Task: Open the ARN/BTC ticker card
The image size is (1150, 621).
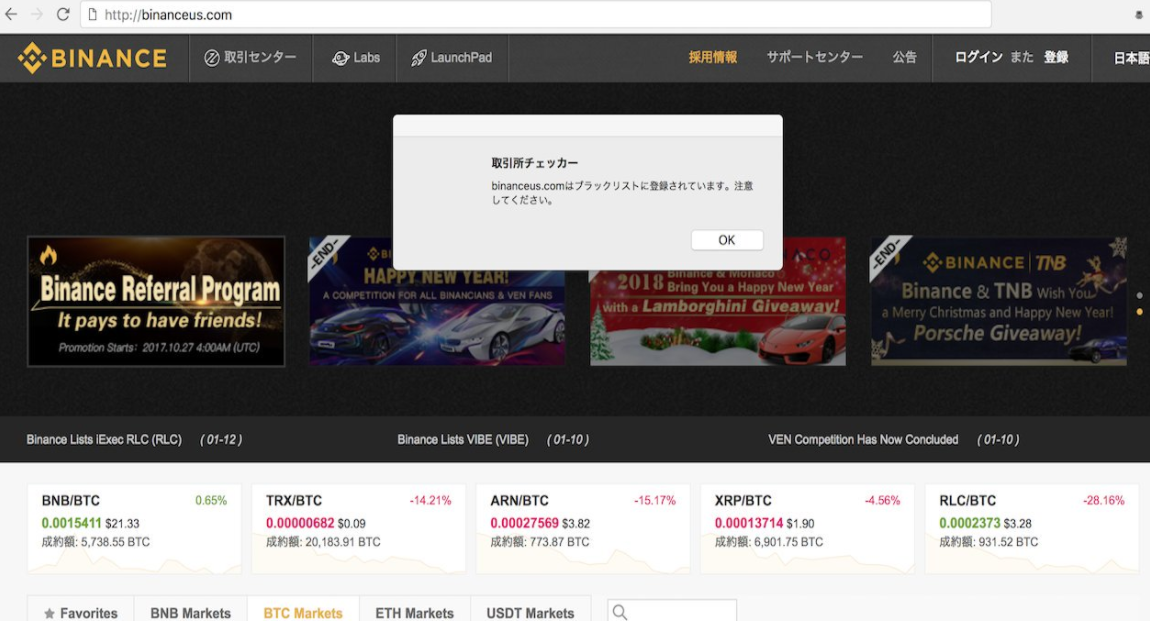Action: pos(583,528)
